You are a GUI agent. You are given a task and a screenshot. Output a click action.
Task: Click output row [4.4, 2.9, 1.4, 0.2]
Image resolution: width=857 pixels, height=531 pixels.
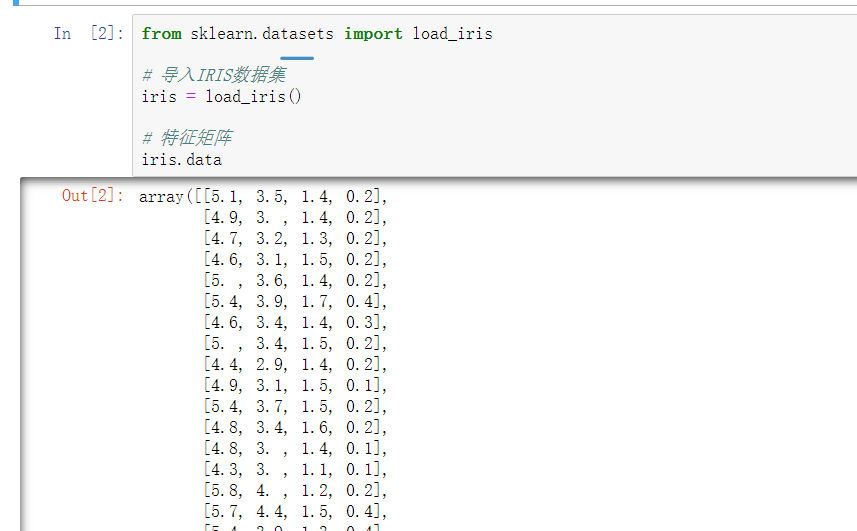pyautogui.click(x=295, y=364)
